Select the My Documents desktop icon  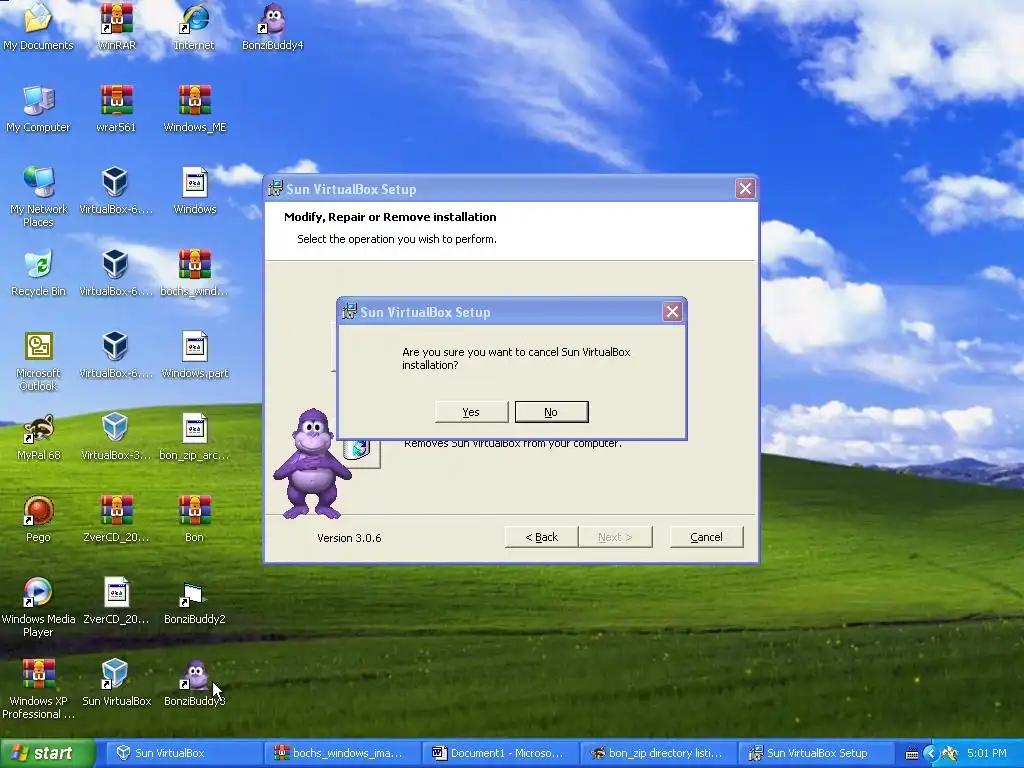38,27
